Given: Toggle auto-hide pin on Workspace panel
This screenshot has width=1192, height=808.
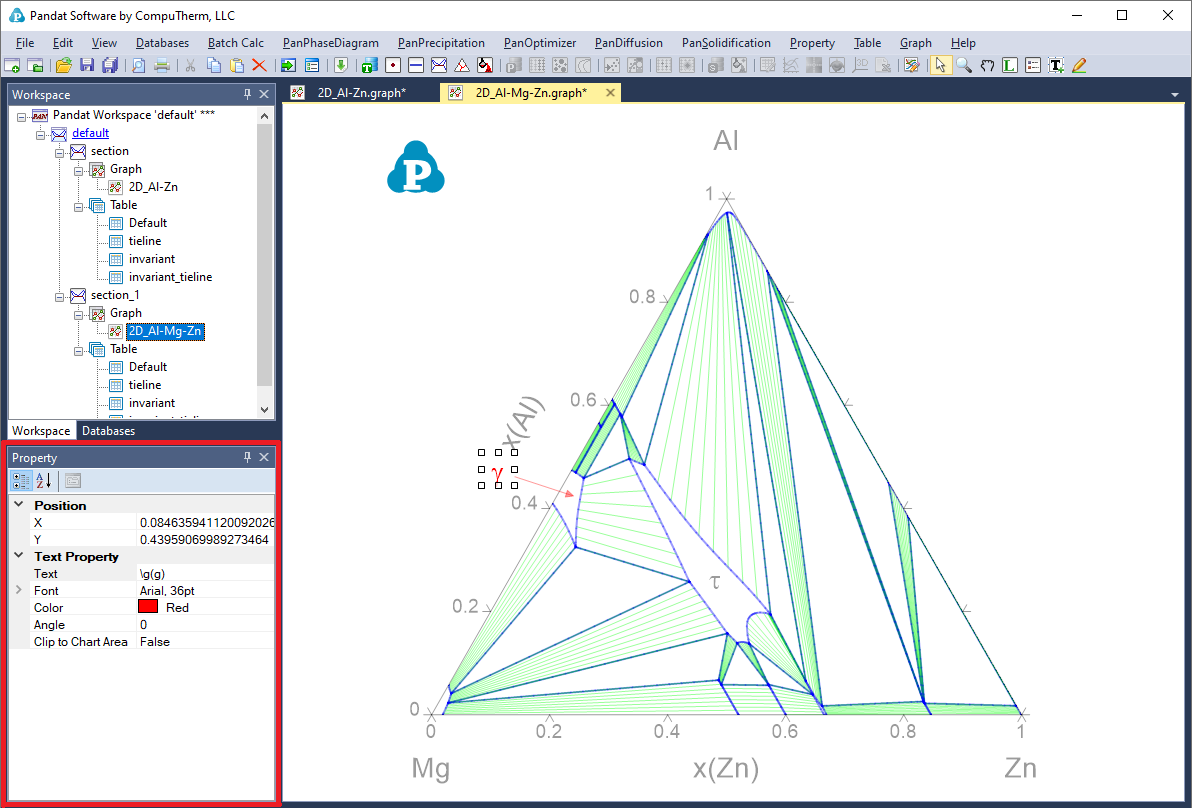Looking at the screenshot, I should (x=247, y=94).
